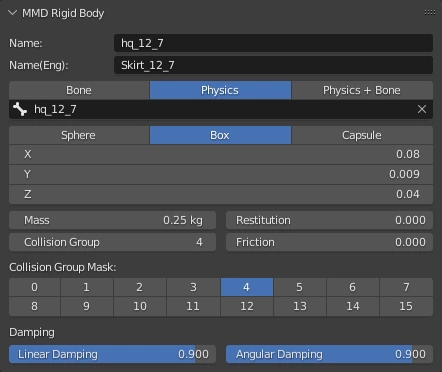Click the bone icon beside hq_12_7
The image size is (442, 372).
[20, 109]
